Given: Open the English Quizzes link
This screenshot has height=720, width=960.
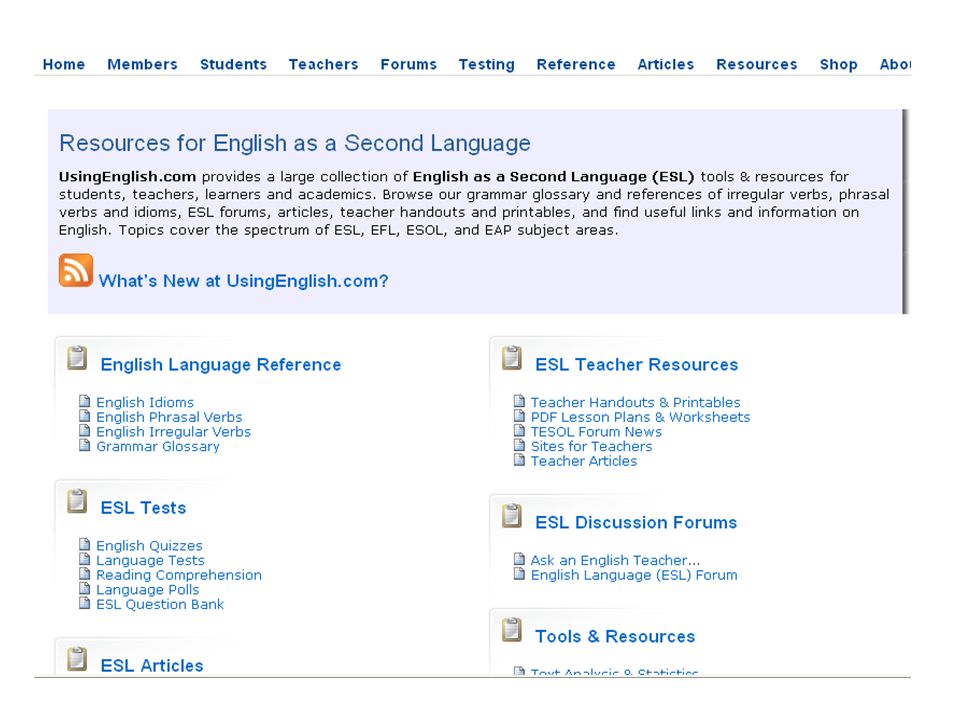Looking at the screenshot, I should point(149,546).
